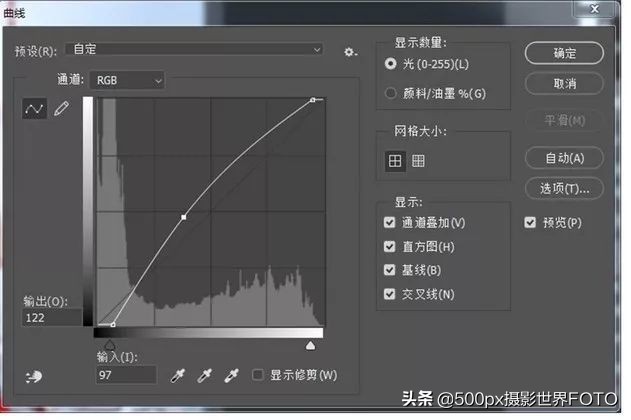This screenshot has height=420, width=631.
Task: Choose the detailed 10x10 grid size icon
Action: coord(418,161)
